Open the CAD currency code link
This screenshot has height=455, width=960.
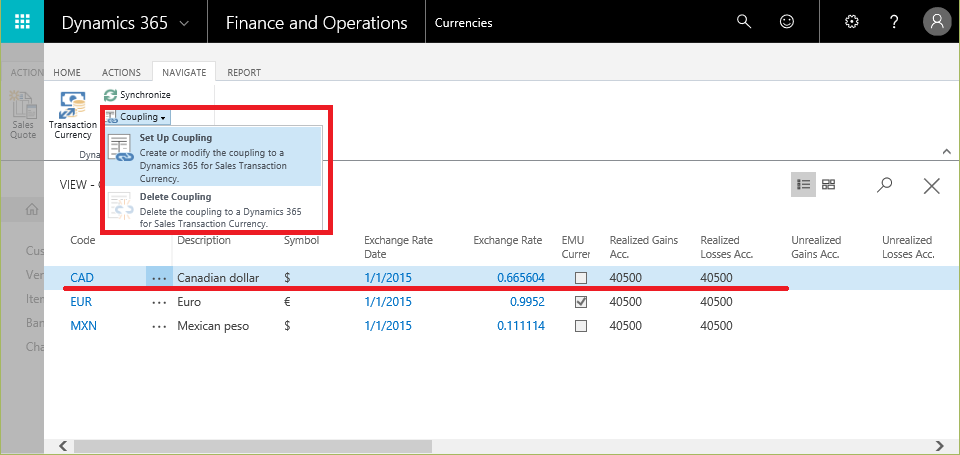pos(82,278)
